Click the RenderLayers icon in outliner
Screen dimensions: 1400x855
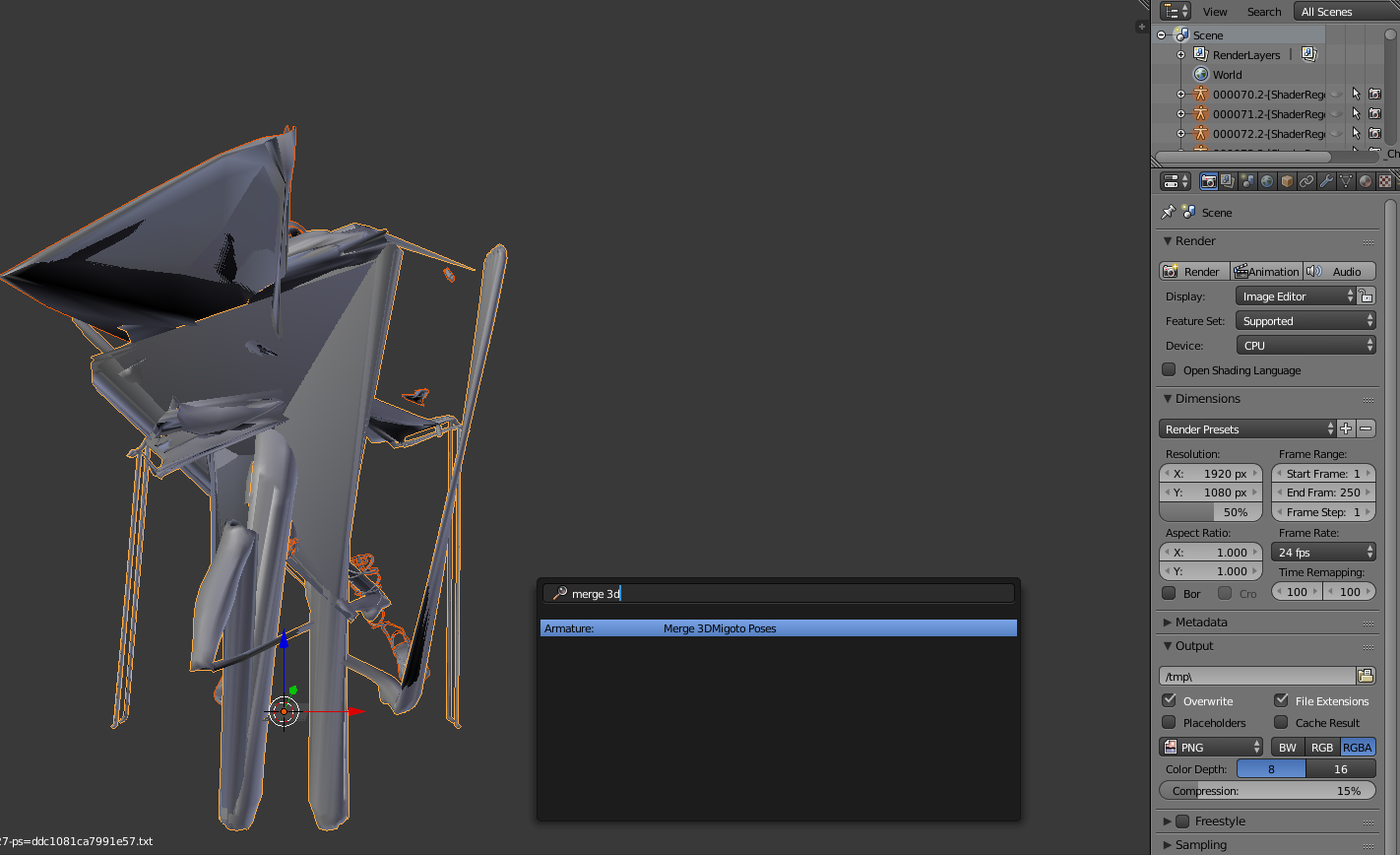point(1200,55)
